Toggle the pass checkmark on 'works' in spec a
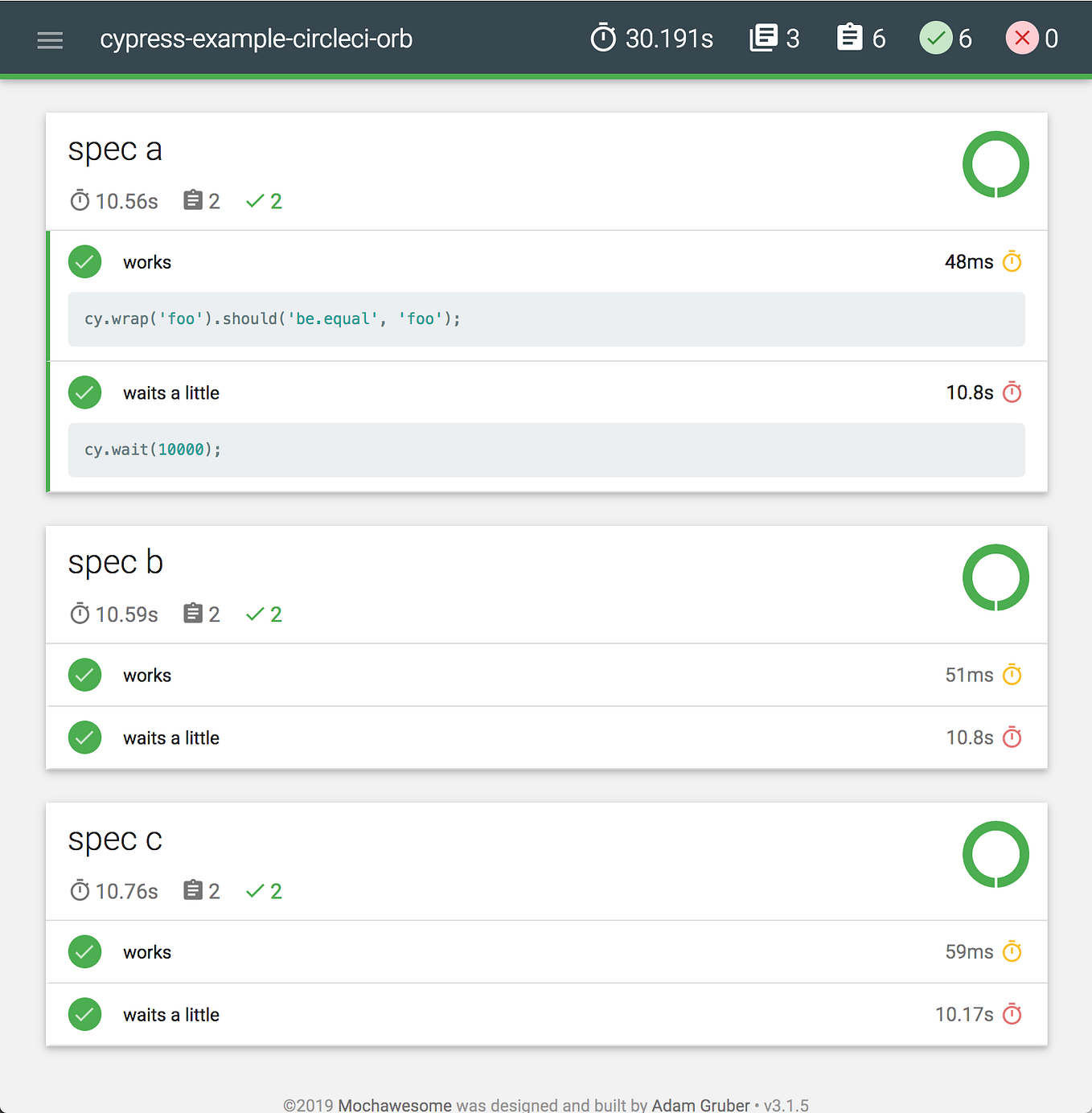This screenshot has width=1092, height=1113. tap(84, 261)
